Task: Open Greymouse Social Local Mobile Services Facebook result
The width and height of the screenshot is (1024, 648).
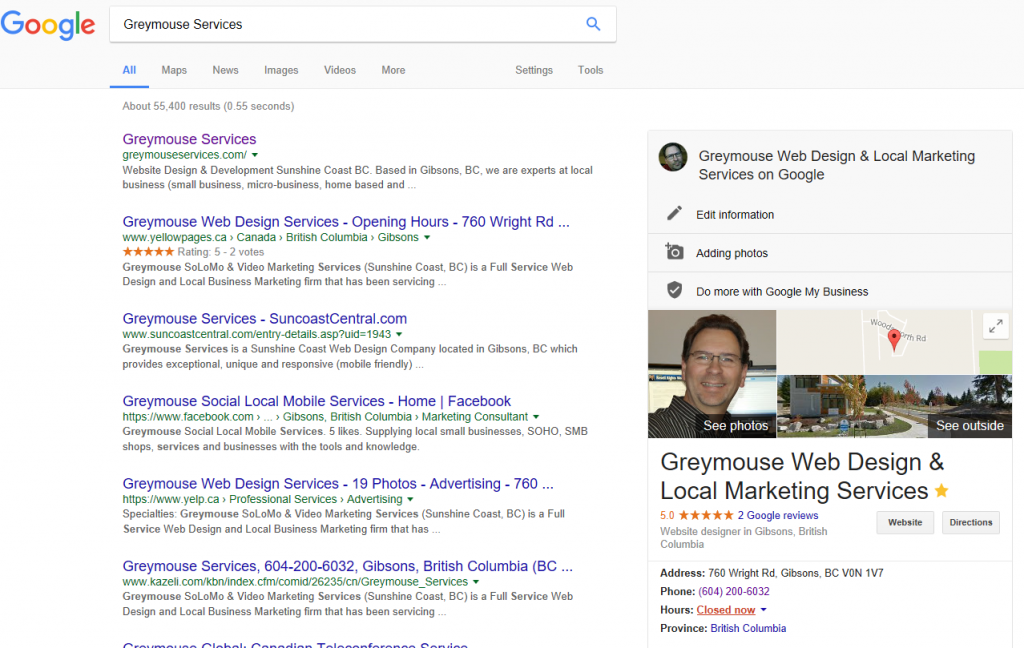Action: [317, 401]
